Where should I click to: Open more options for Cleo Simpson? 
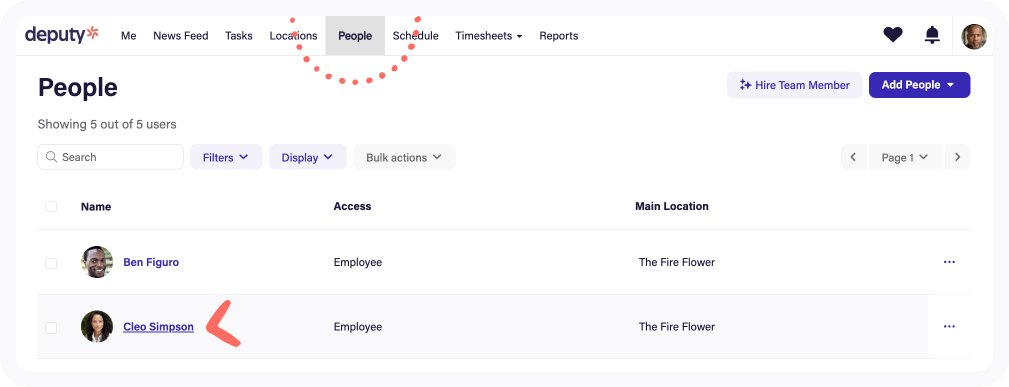pyautogui.click(x=949, y=326)
